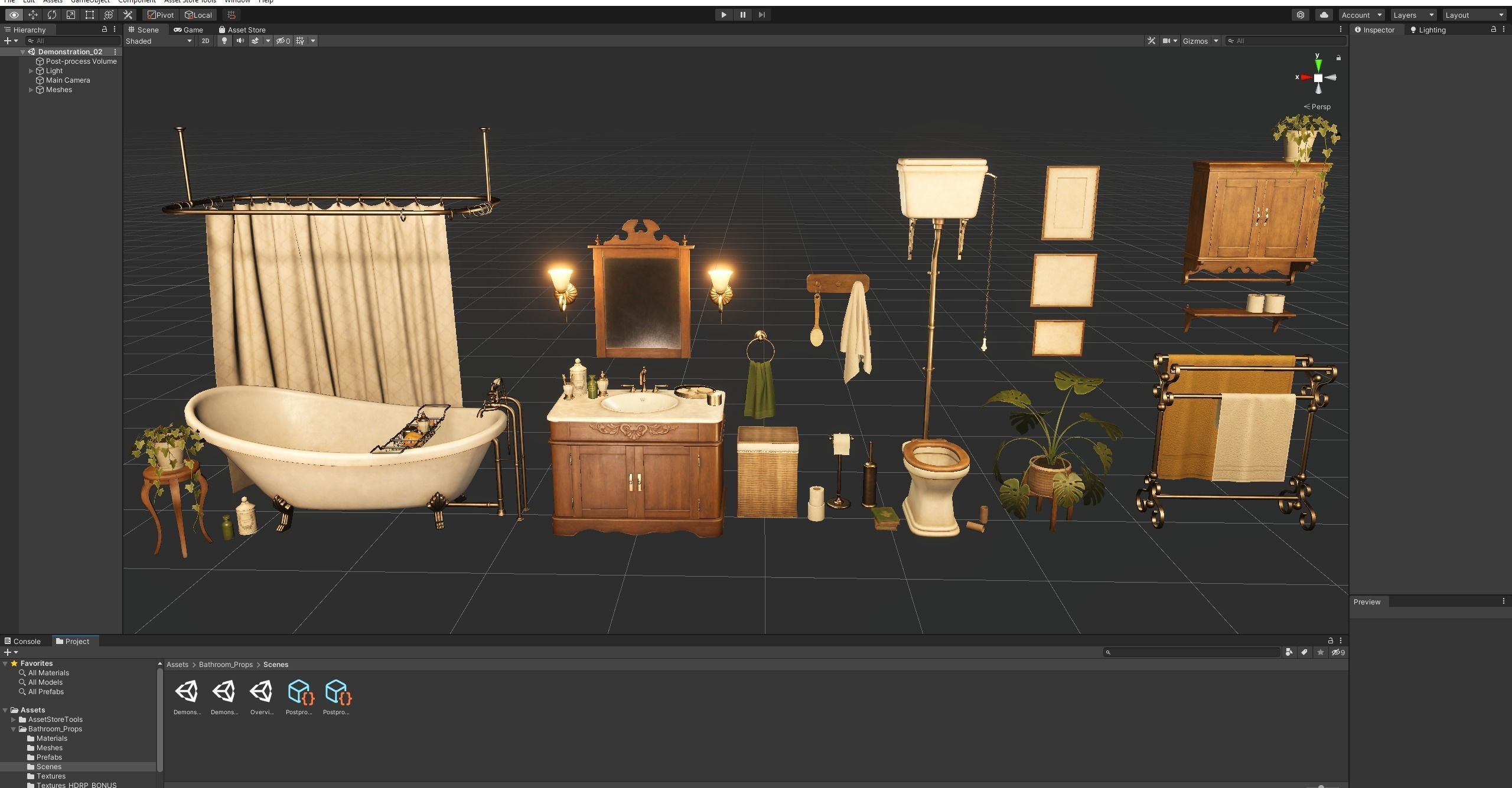The height and width of the screenshot is (788, 1512).
Task: Open Cloud services icon
Action: coord(1324,15)
